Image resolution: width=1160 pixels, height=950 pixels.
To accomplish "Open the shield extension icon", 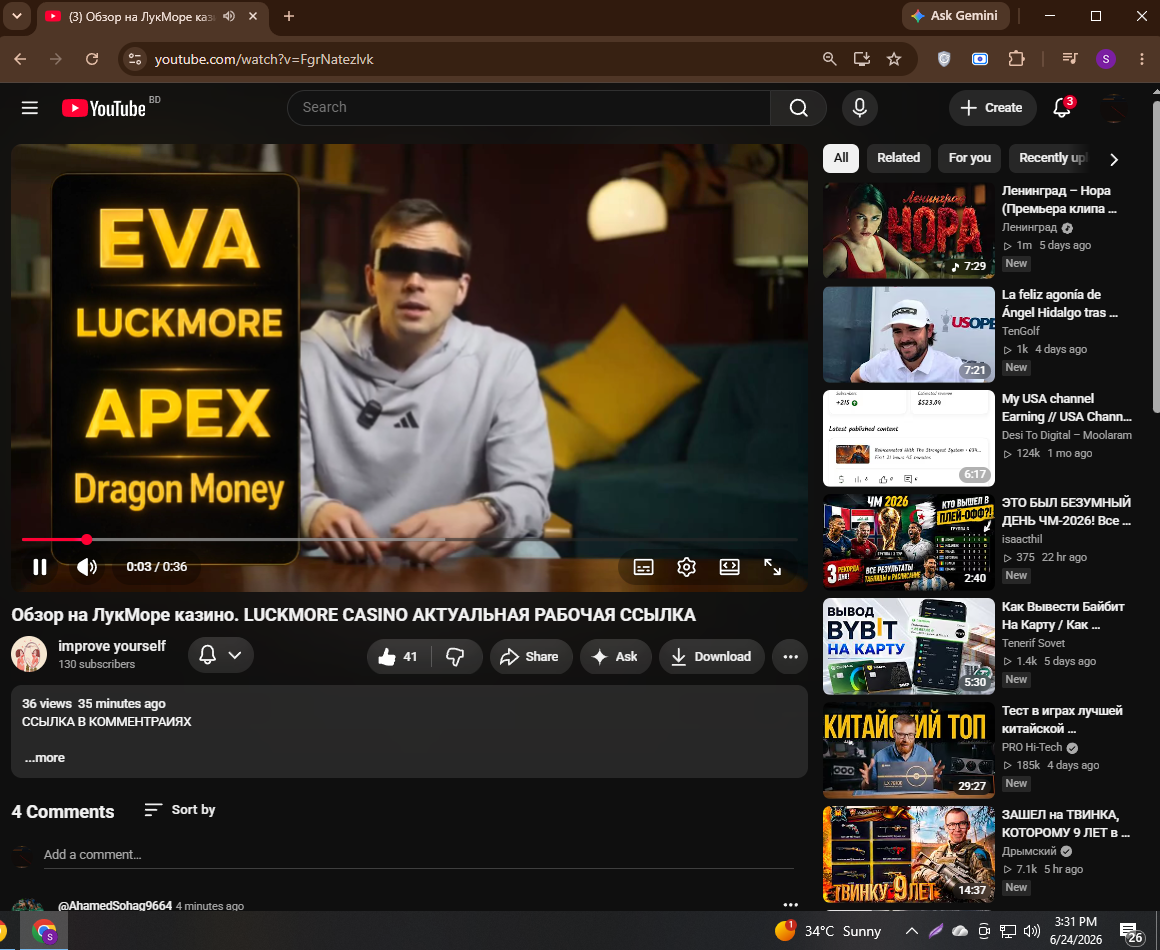I will tap(944, 59).
